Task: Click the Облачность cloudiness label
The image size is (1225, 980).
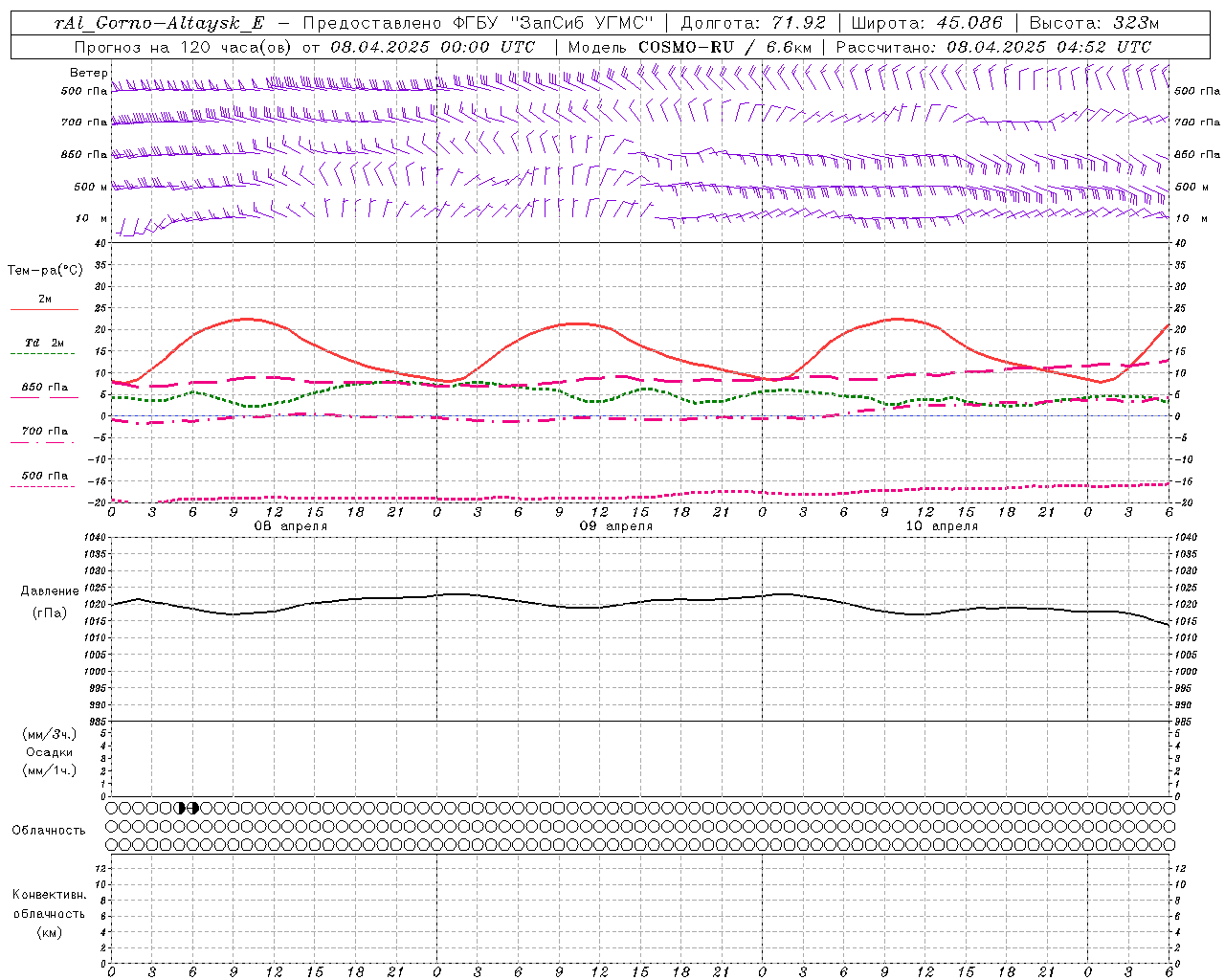Action: [49, 831]
